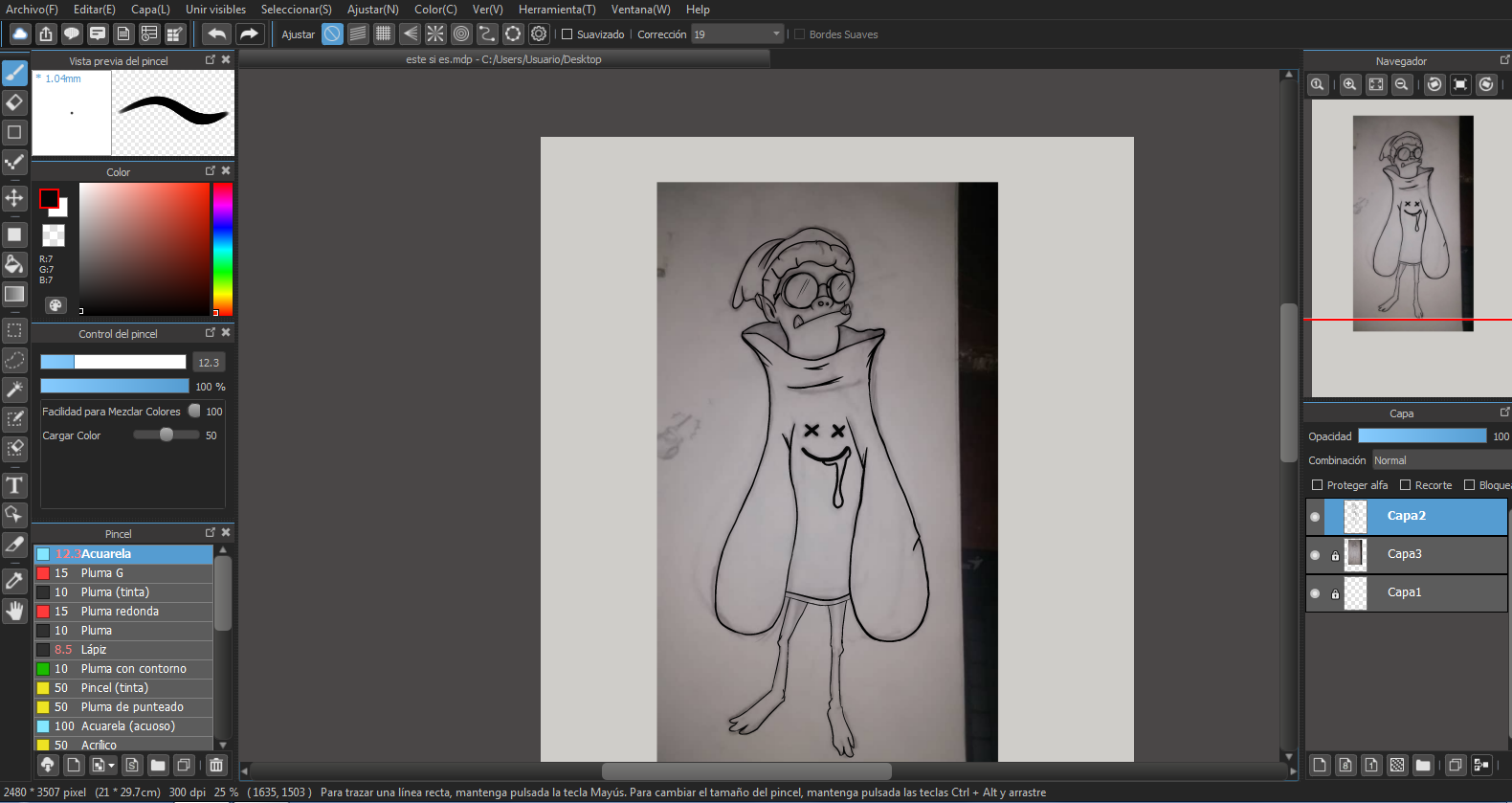This screenshot has height=803, width=1512.
Task: Click the Unir visibles menu command
Action: coord(215,10)
